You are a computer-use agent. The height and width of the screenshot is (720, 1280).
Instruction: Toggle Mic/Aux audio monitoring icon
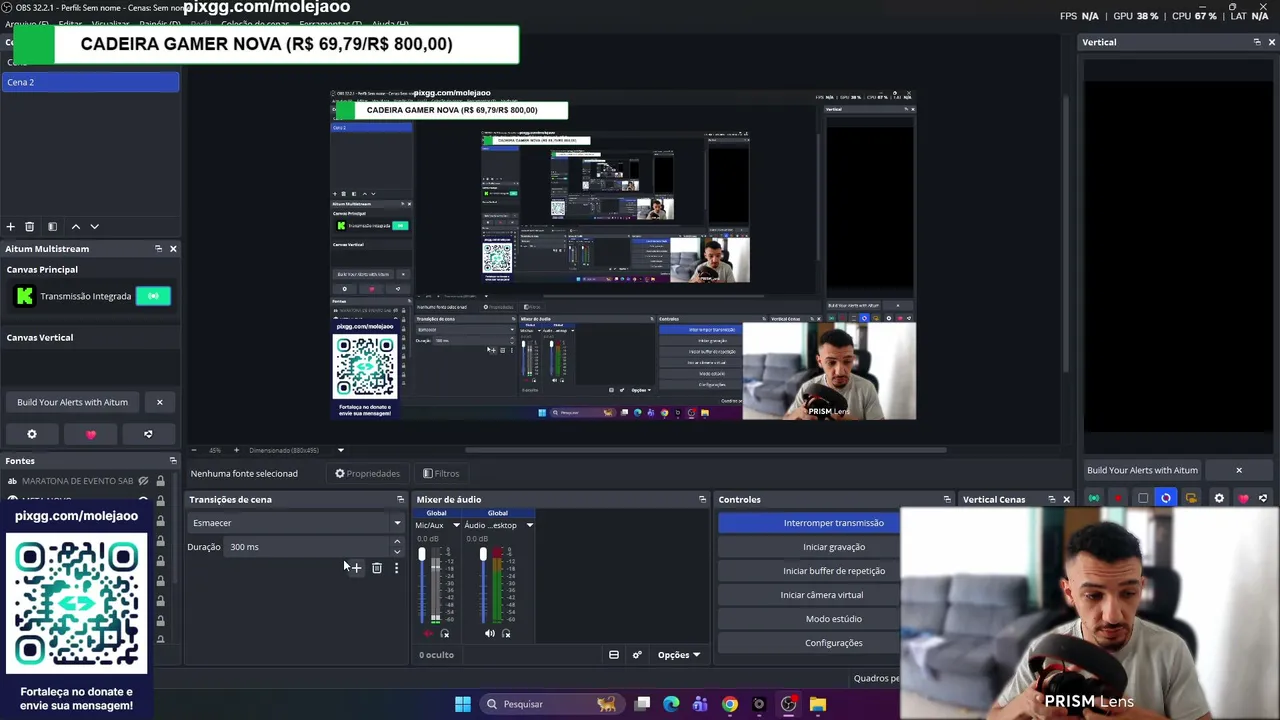[x=445, y=633]
